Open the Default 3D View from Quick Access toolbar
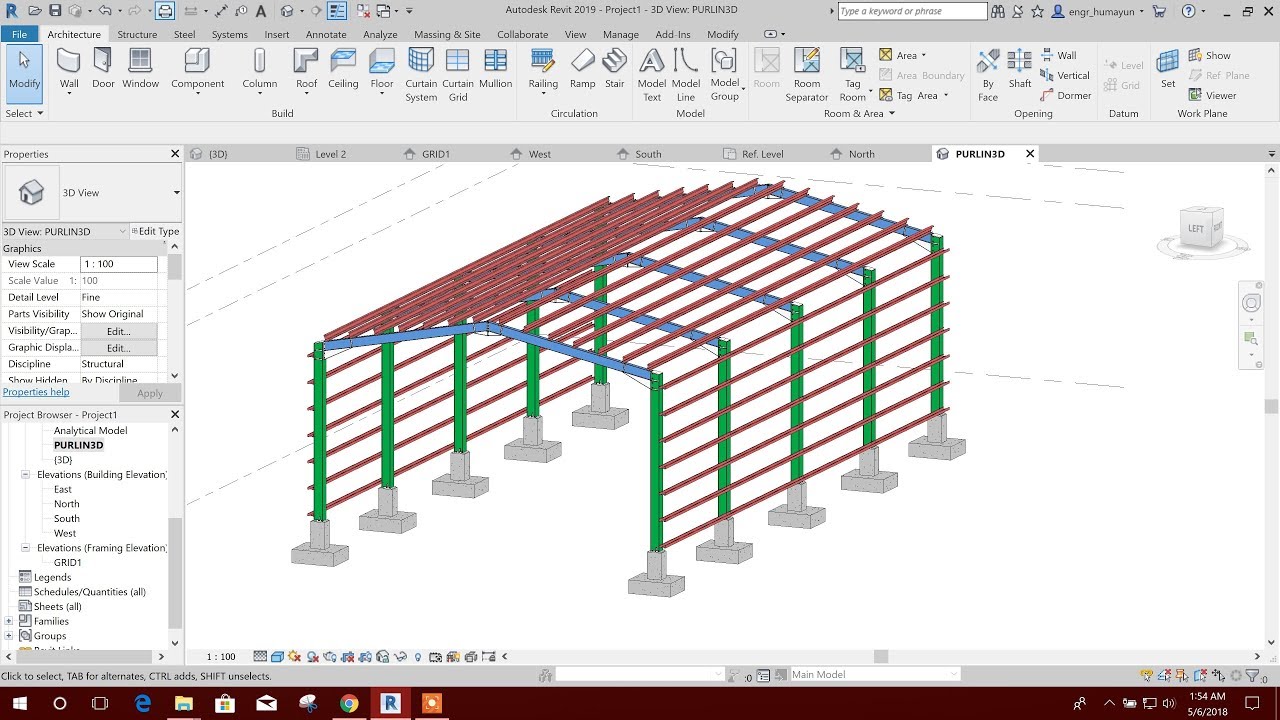1280x720 pixels. tap(287, 11)
